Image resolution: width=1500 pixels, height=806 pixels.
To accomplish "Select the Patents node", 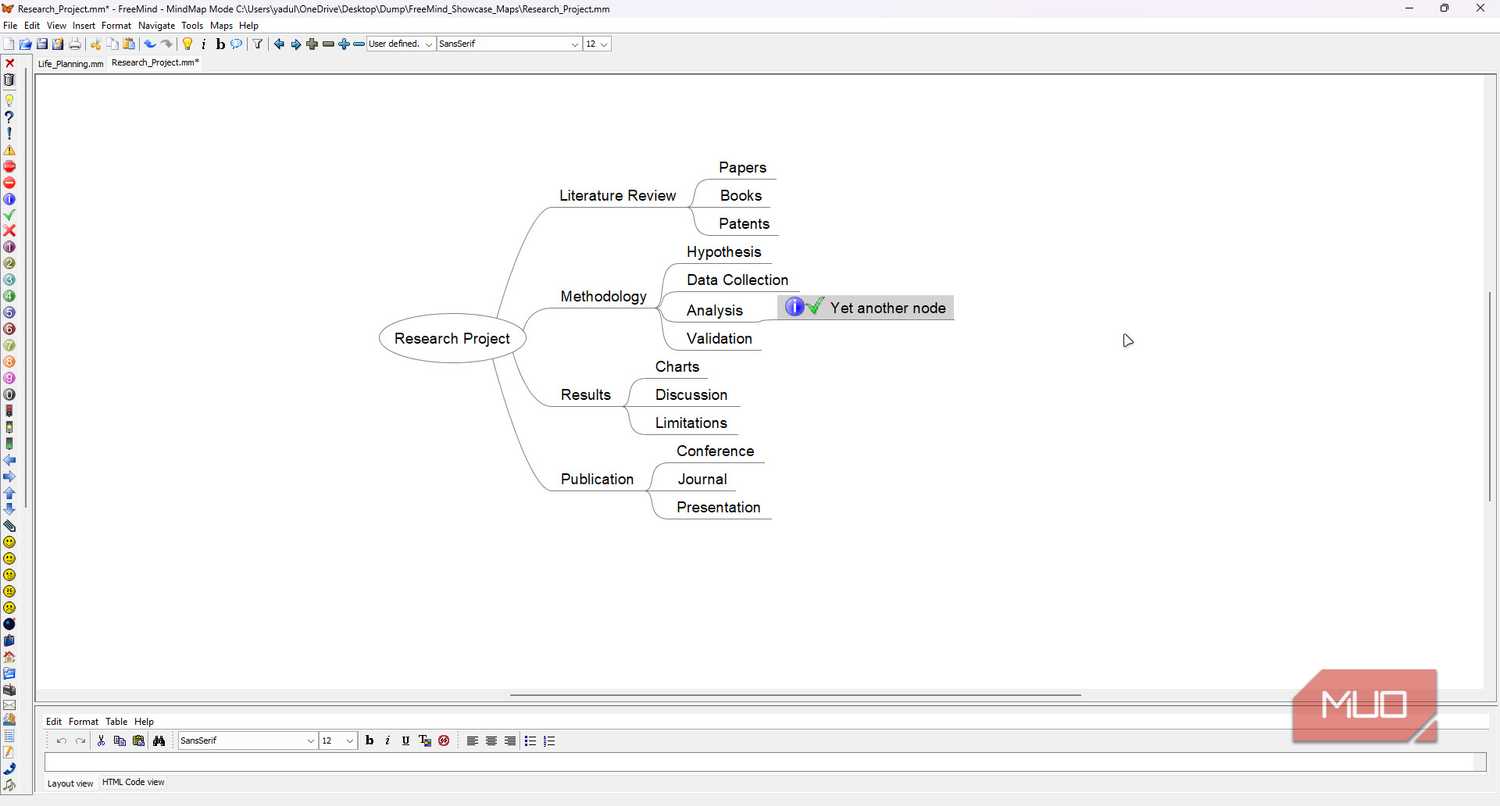I will [744, 224].
